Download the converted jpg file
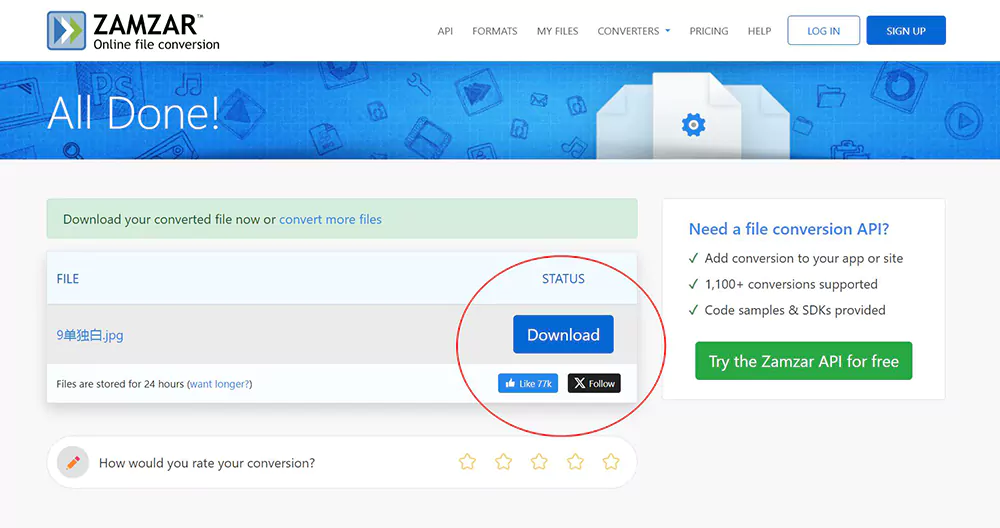 point(563,334)
